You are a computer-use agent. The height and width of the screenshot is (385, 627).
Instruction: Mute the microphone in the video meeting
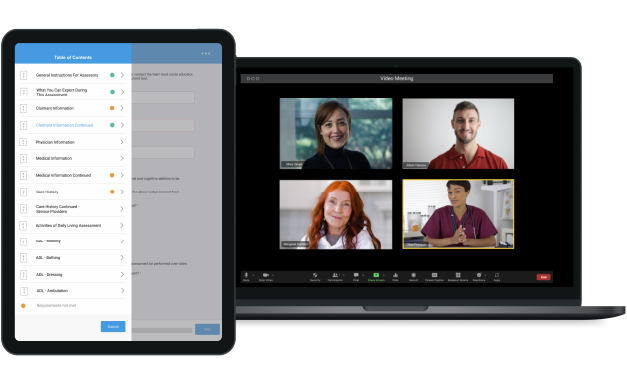[x=246, y=276]
